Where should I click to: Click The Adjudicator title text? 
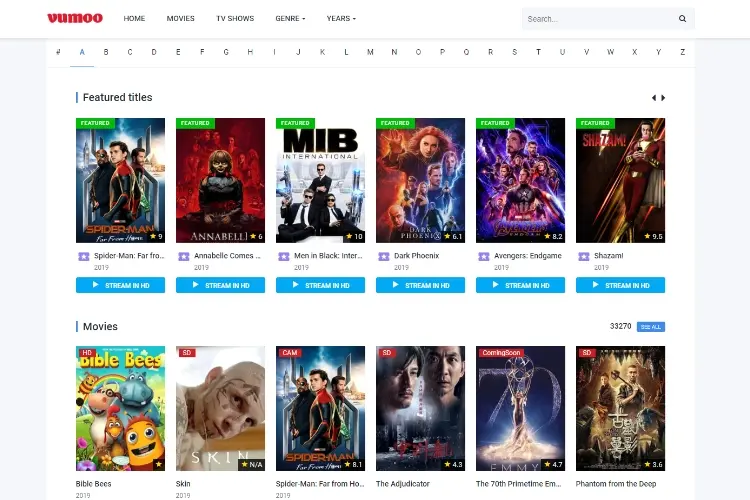click(x=403, y=484)
